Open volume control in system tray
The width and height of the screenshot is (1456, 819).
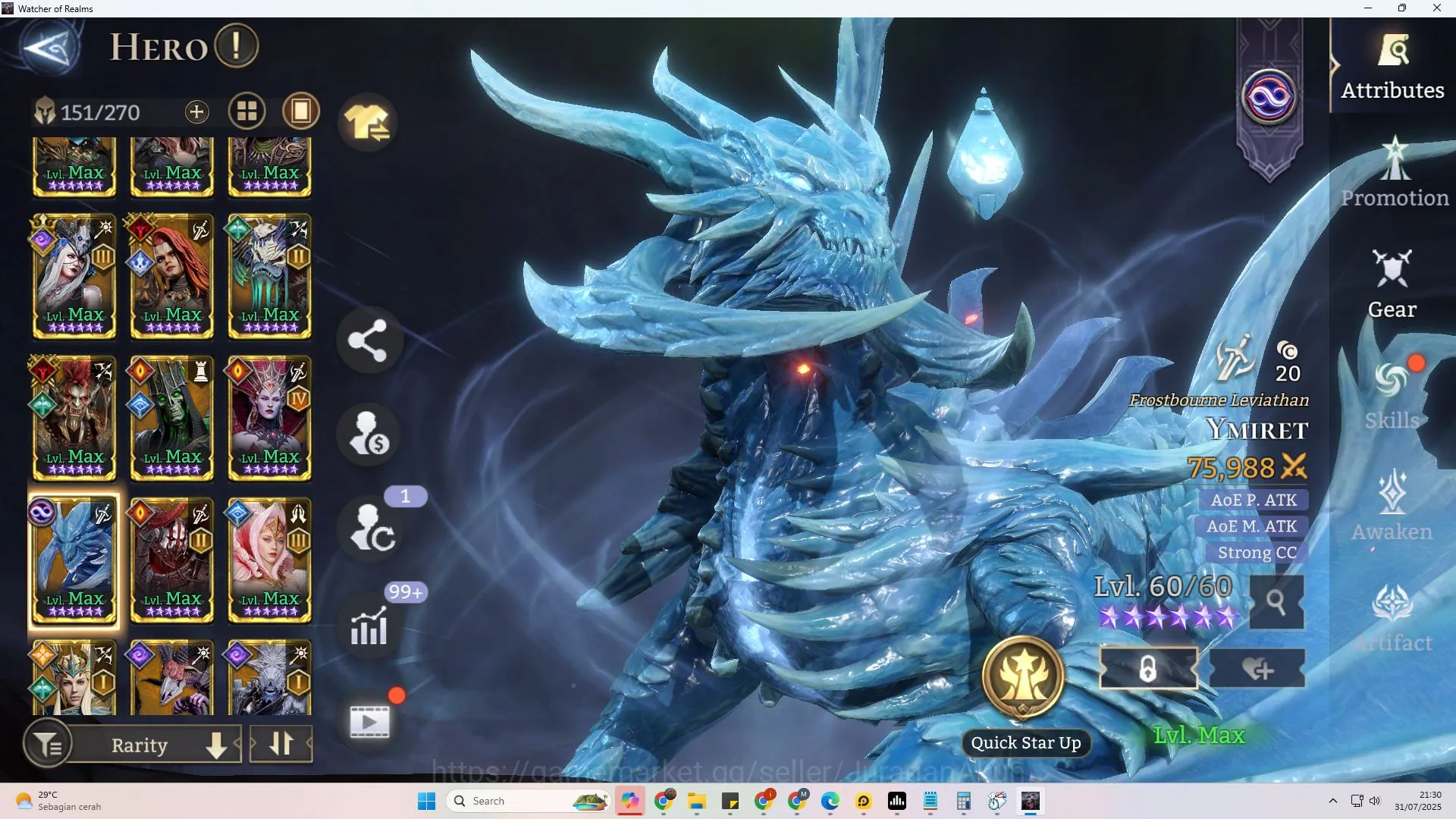point(1375,801)
